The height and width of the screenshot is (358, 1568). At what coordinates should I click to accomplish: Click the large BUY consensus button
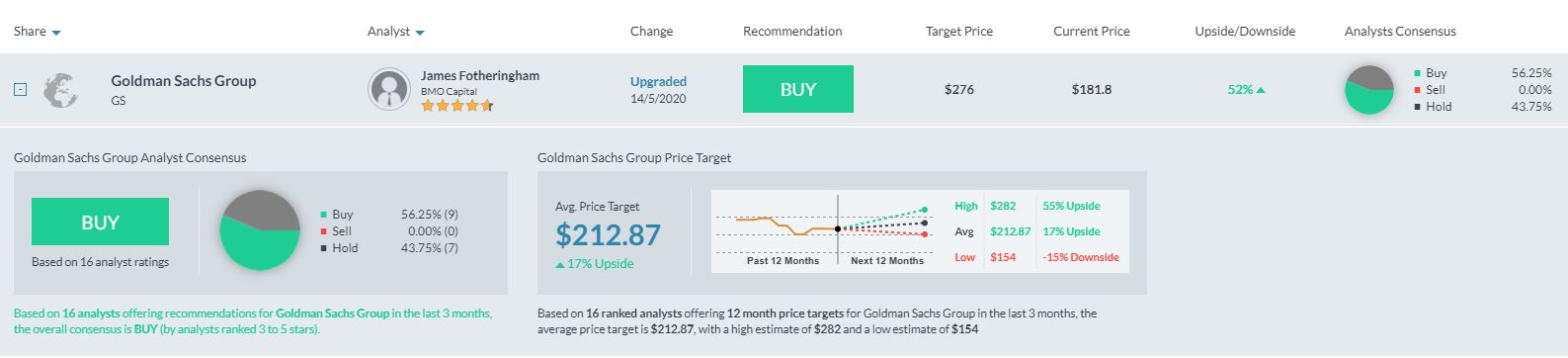(100, 222)
